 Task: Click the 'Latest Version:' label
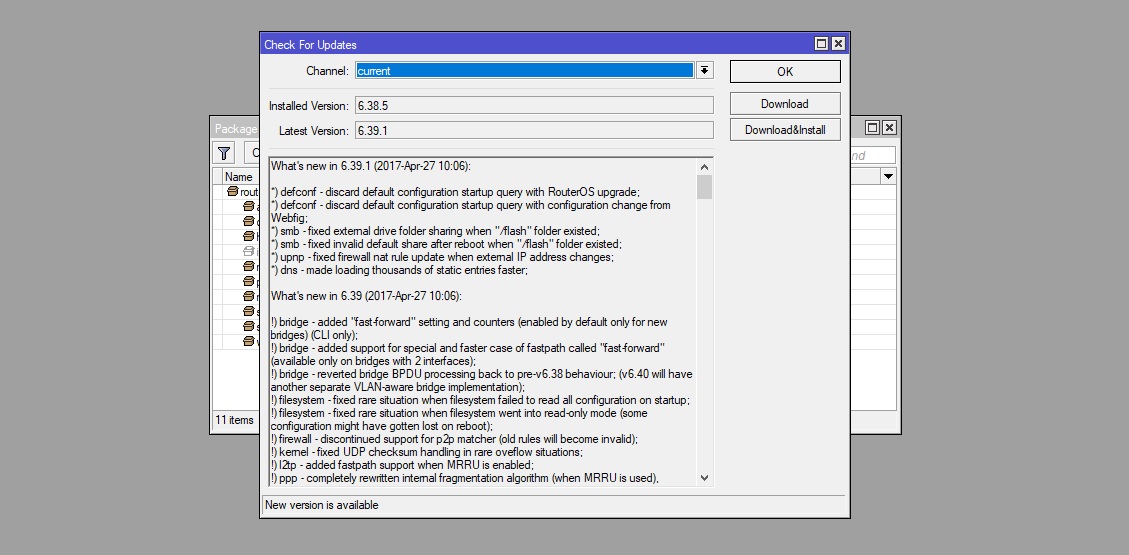tap(314, 131)
